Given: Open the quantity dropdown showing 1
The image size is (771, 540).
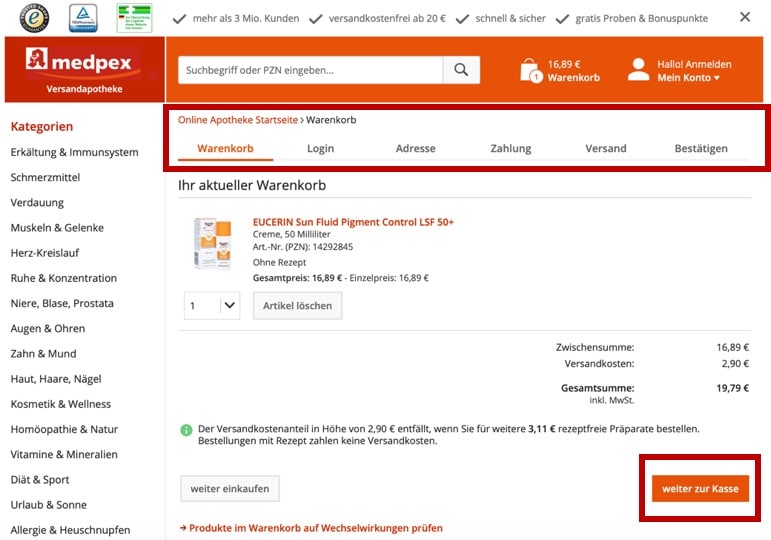Looking at the screenshot, I should [x=212, y=305].
